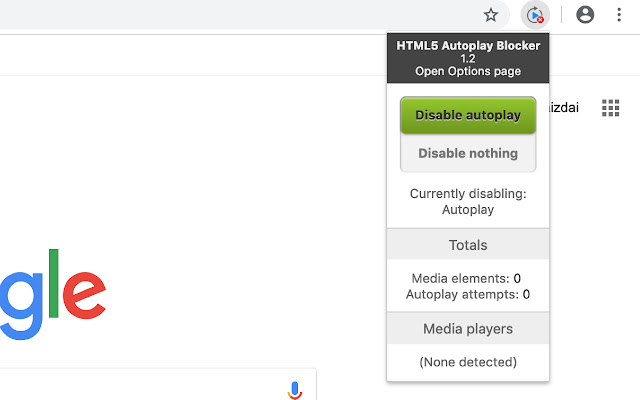Open the Chrome three-dot menu
Screen dimensions: 640x400
(x=619, y=15)
